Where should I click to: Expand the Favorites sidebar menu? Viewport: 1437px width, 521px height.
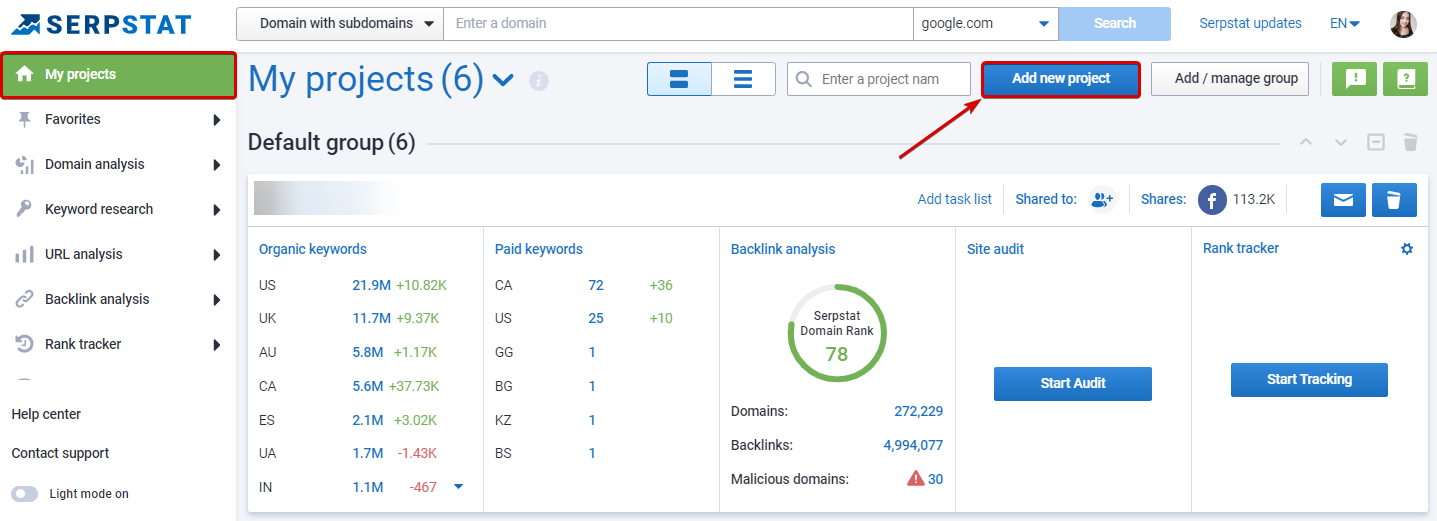tap(118, 120)
